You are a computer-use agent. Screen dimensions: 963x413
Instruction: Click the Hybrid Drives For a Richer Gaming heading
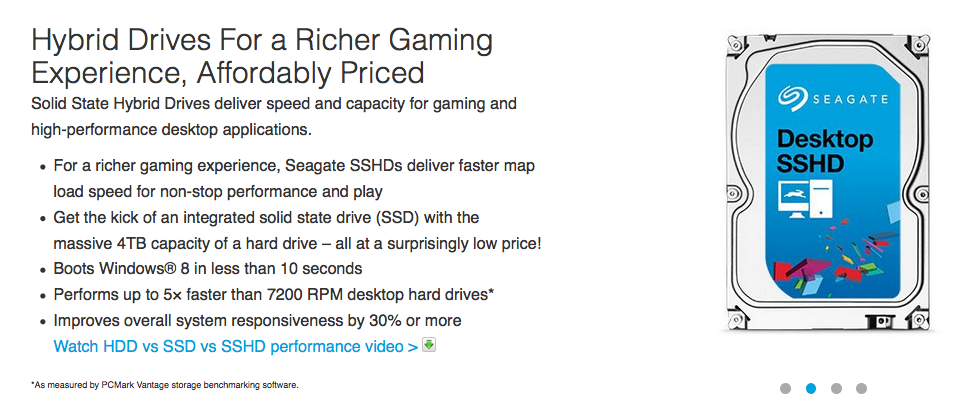pos(262,57)
